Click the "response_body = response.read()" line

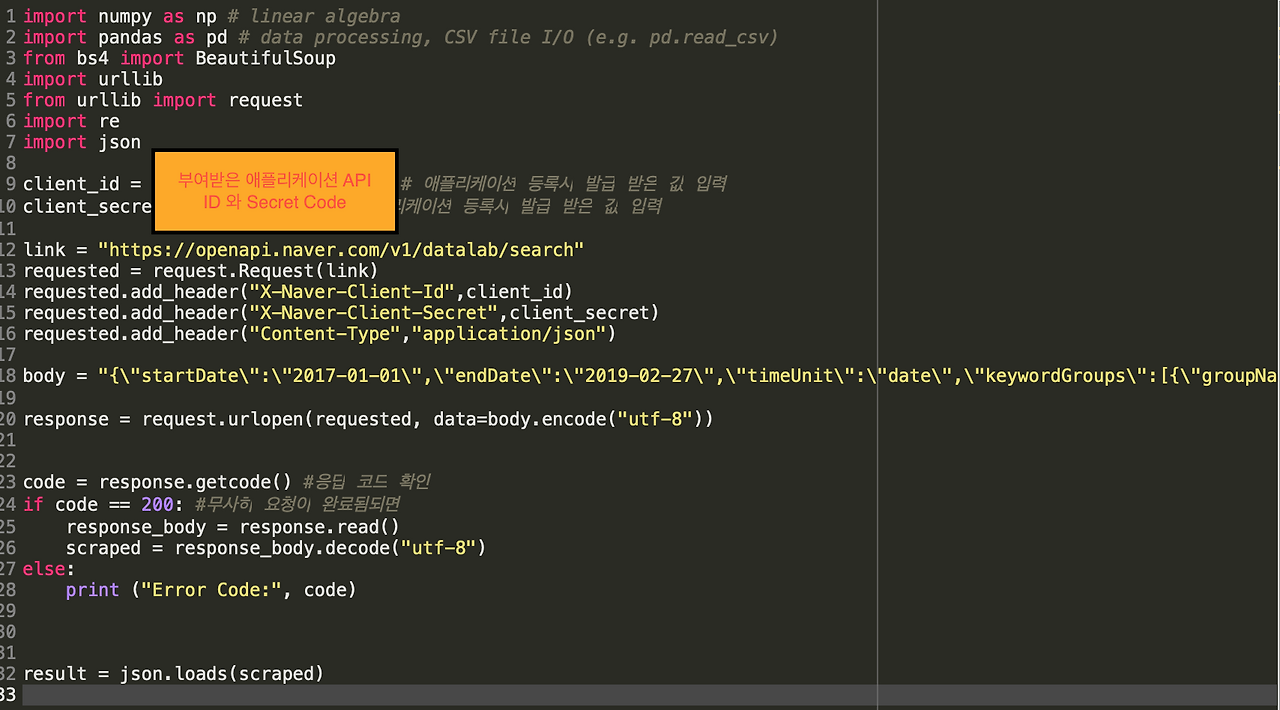[x=233, y=526]
